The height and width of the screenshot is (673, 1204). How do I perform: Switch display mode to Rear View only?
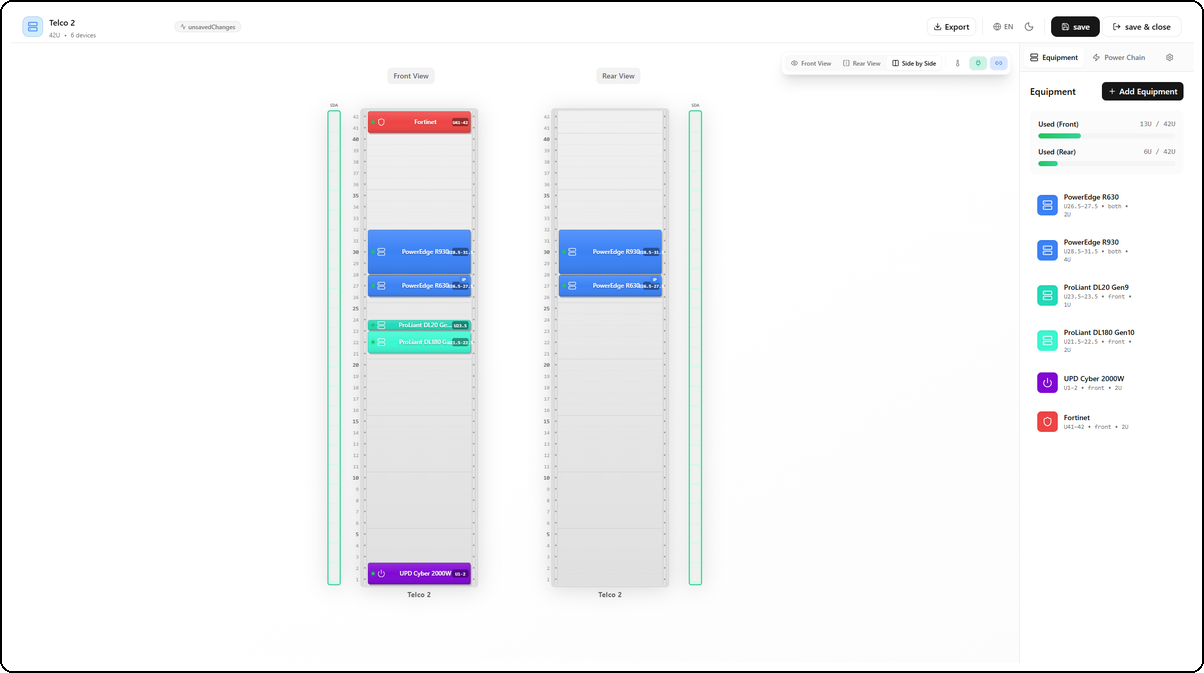pyautogui.click(x=861, y=63)
